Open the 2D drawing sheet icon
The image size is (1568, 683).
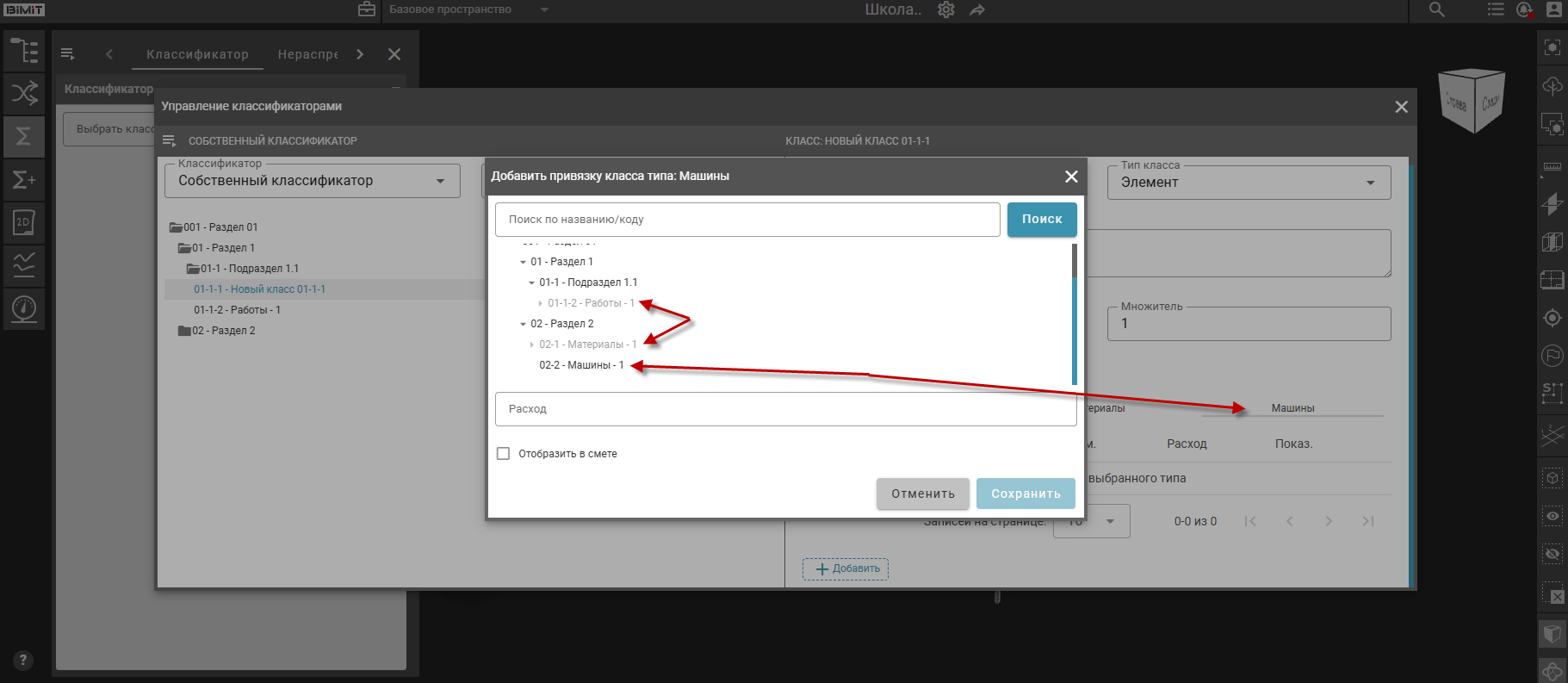pos(24,222)
